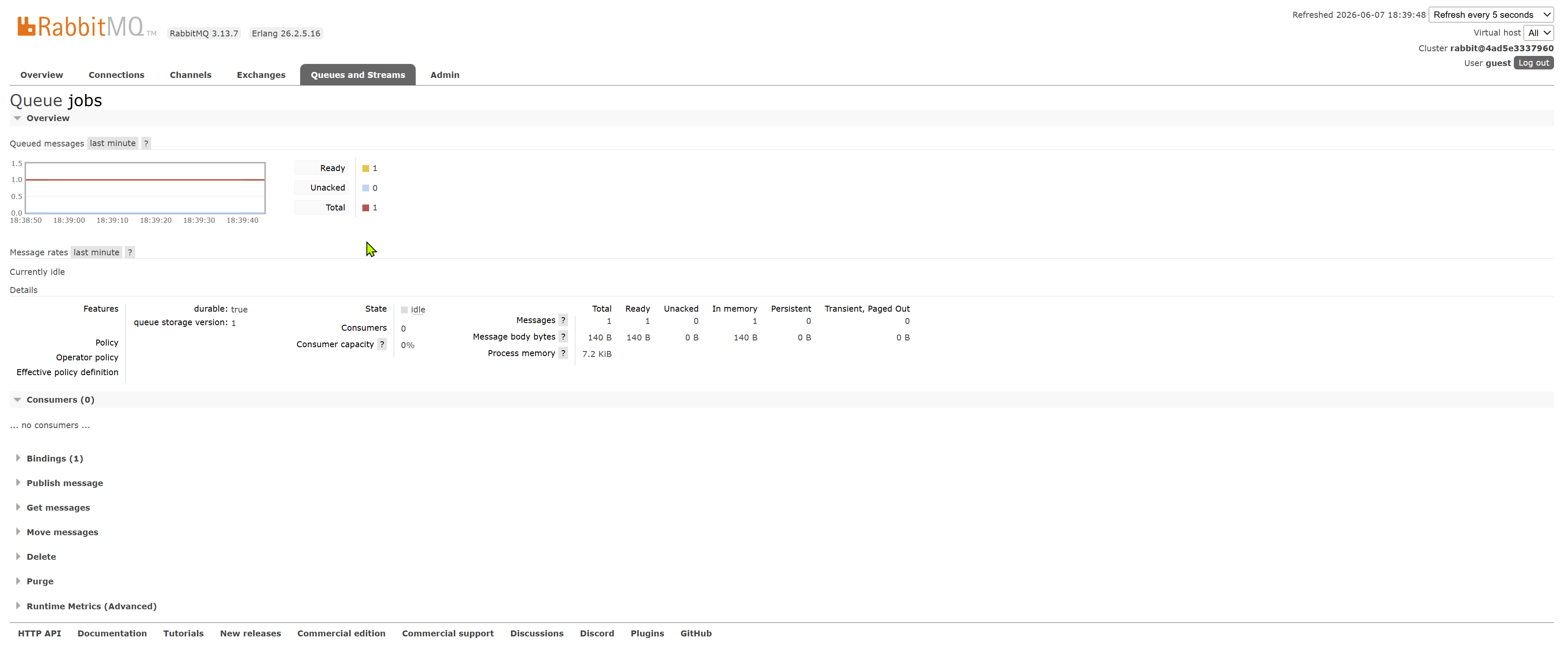Click the '... no consumers ...' text

50,425
